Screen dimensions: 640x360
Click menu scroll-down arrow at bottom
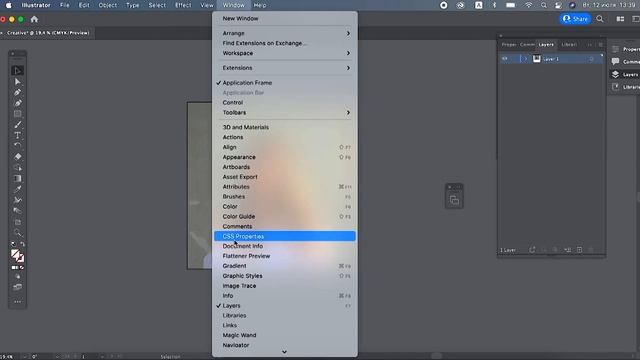pyautogui.click(x=284, y=352)
